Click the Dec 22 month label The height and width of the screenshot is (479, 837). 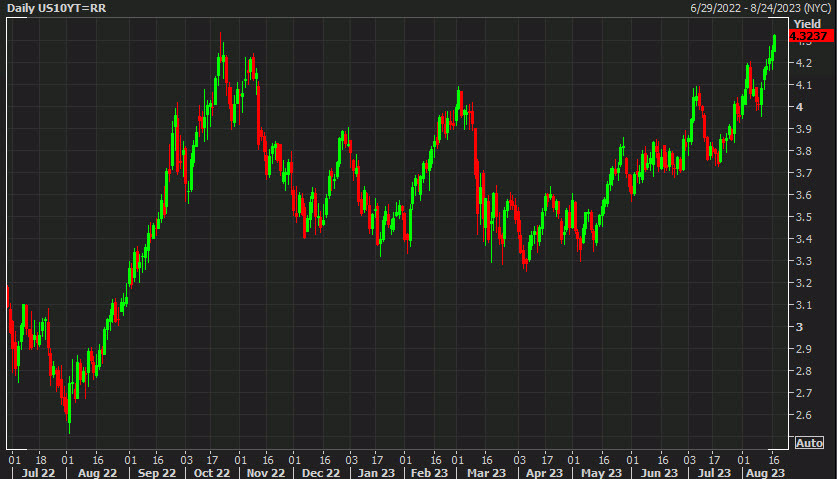coord(321,473)
